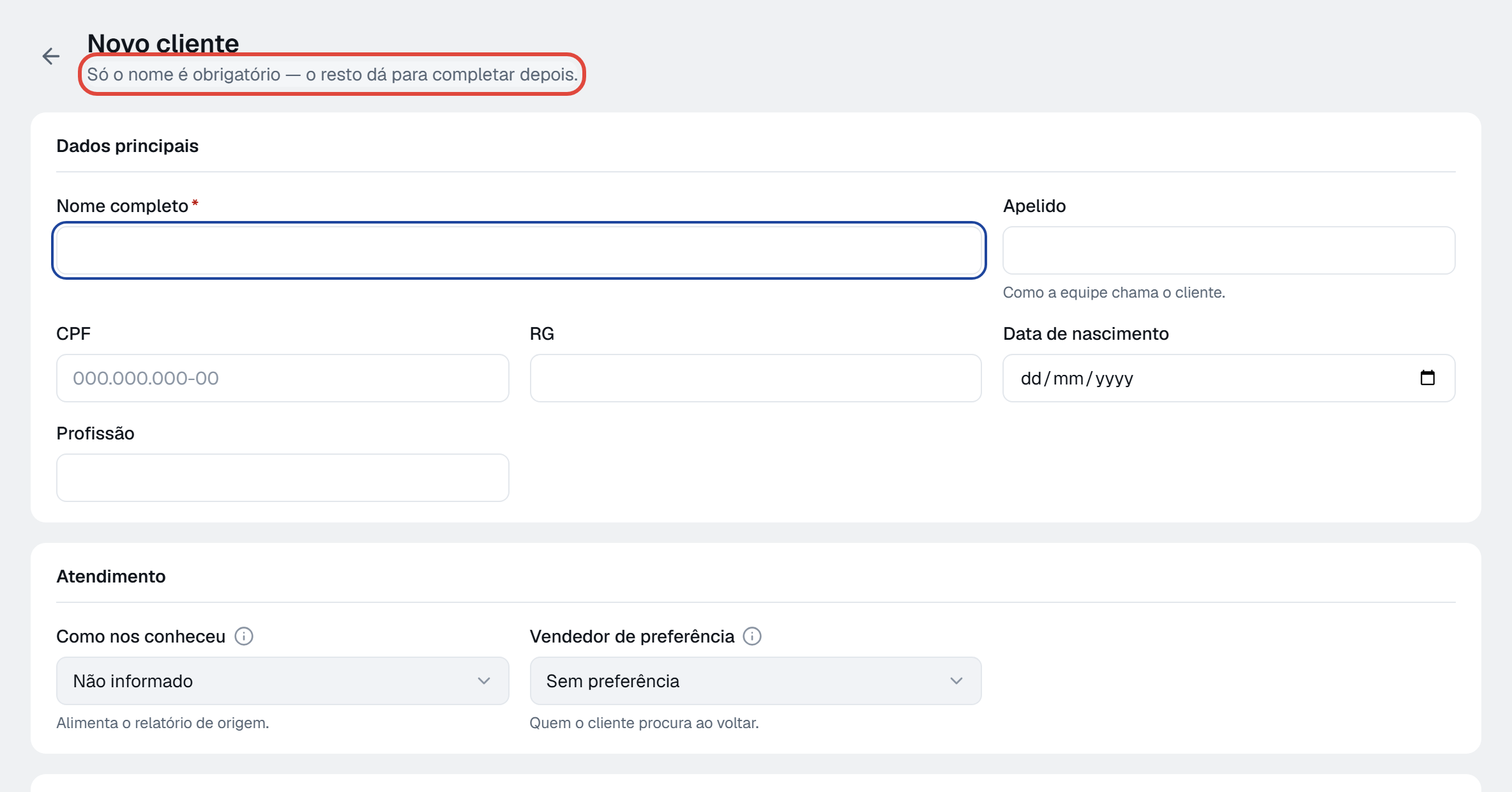Click the Dados principais section heading
Viewport: 1512px width, 792px height.
127,146
